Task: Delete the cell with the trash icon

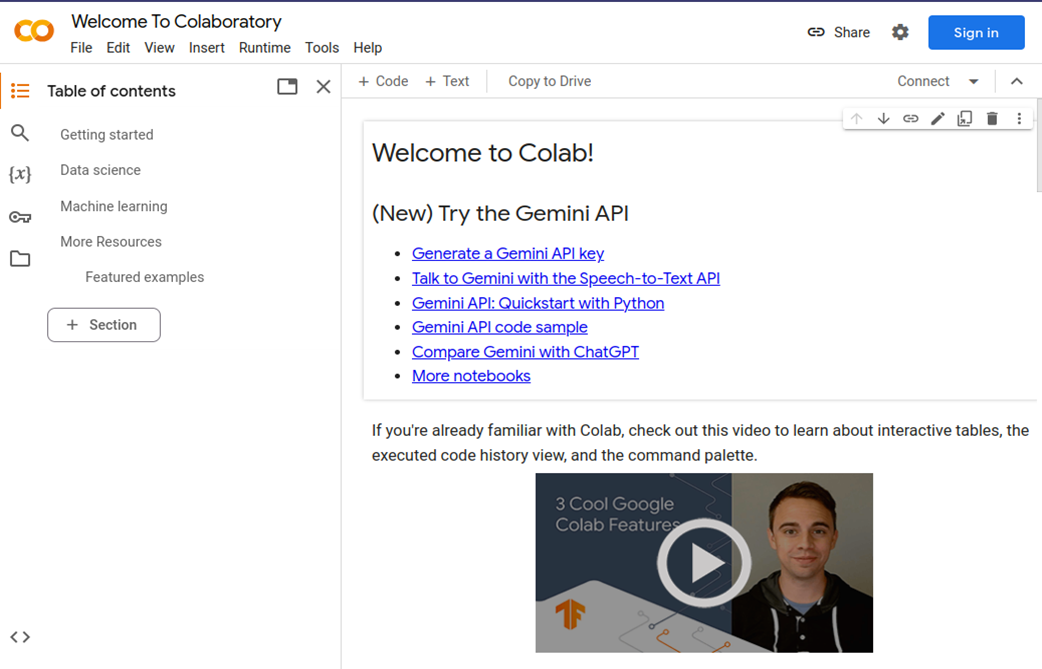Action: point(992,119)
